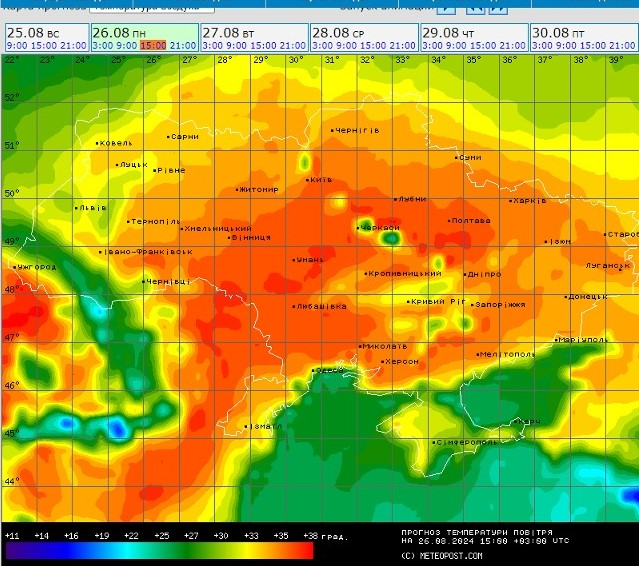Image resolution: width=639 pixels, height=566 pixels.
Task: Start the forecast animation play button
Action: tap(447, 7)
